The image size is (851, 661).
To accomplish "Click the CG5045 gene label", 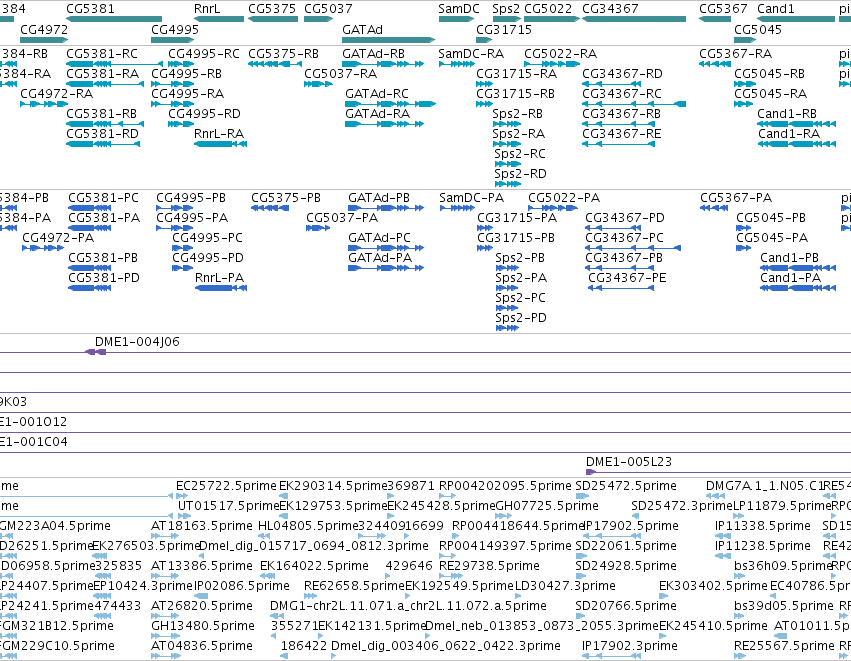I will click(x=758, y=29).
